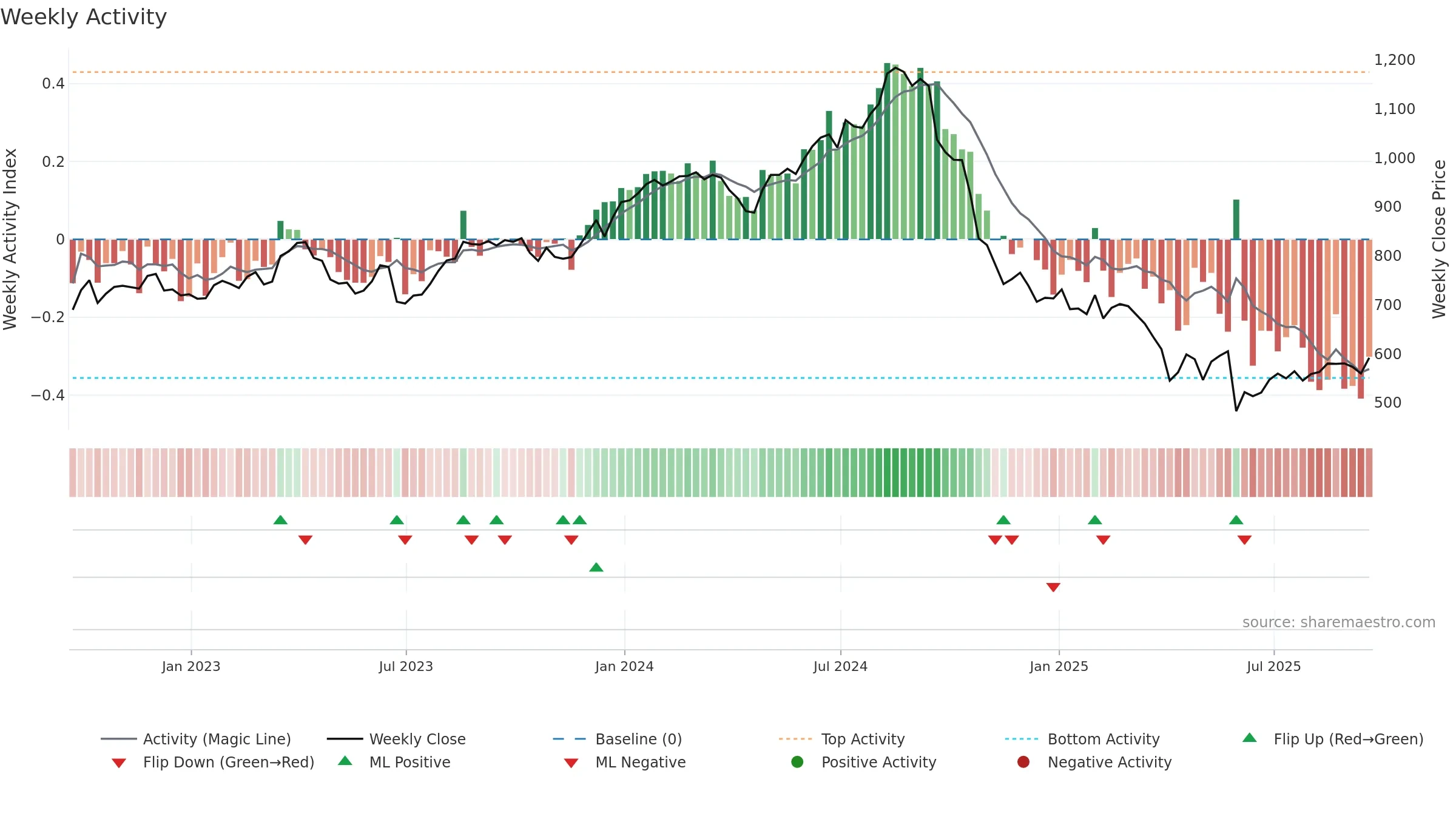Toggle the Weekly Close legend entry
The height and width of the screenshot is (819, 1456).
click(396, 739)
